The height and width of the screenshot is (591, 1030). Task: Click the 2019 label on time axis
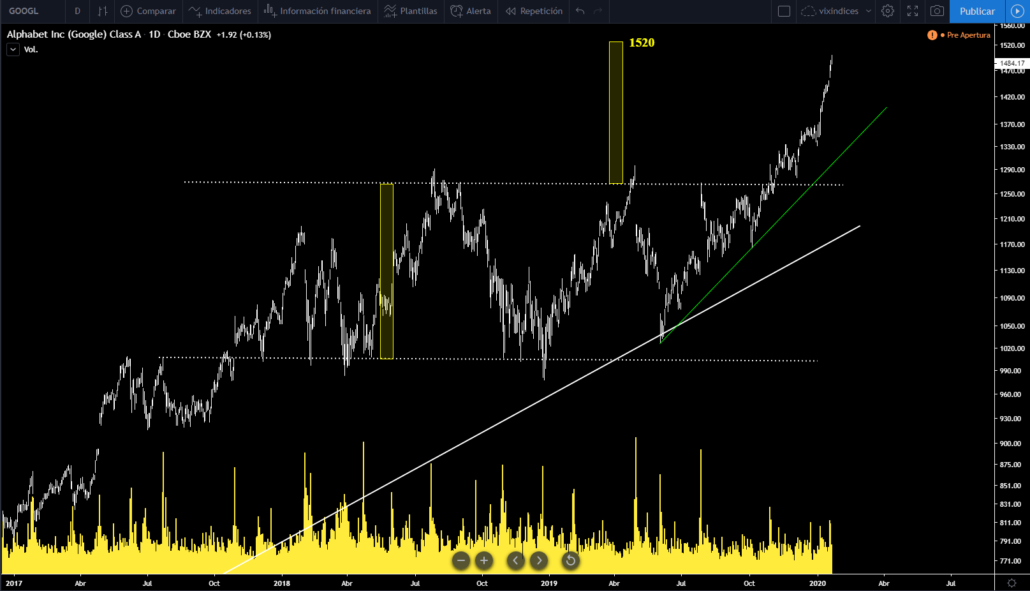549,583
